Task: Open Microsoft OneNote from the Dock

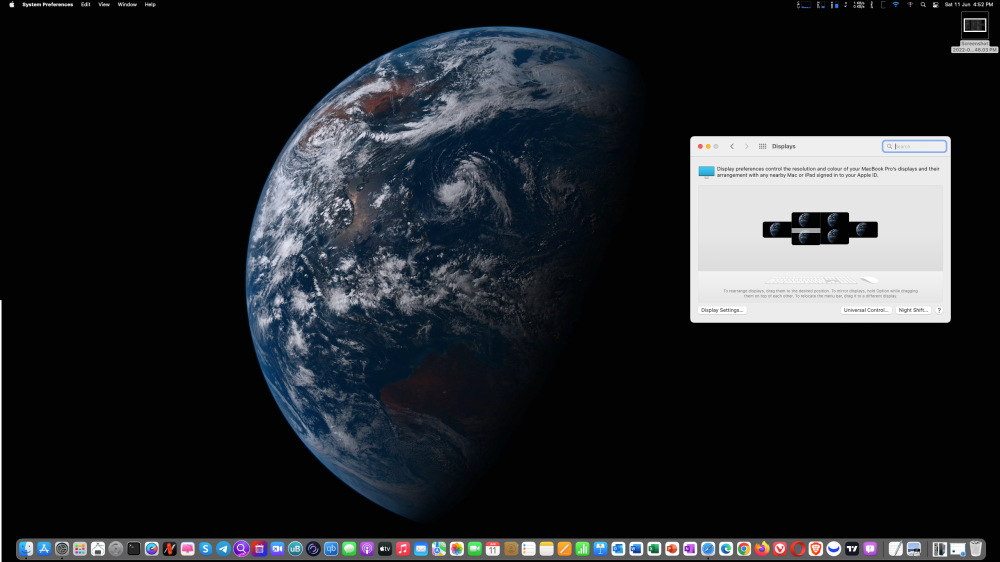Action: point(689,549)
